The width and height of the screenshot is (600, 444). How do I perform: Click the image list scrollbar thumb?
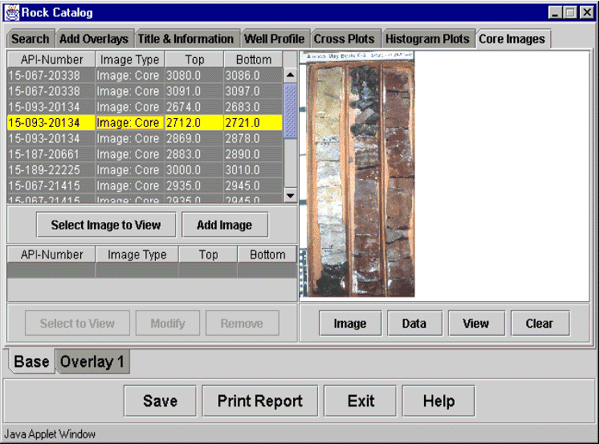290,110
